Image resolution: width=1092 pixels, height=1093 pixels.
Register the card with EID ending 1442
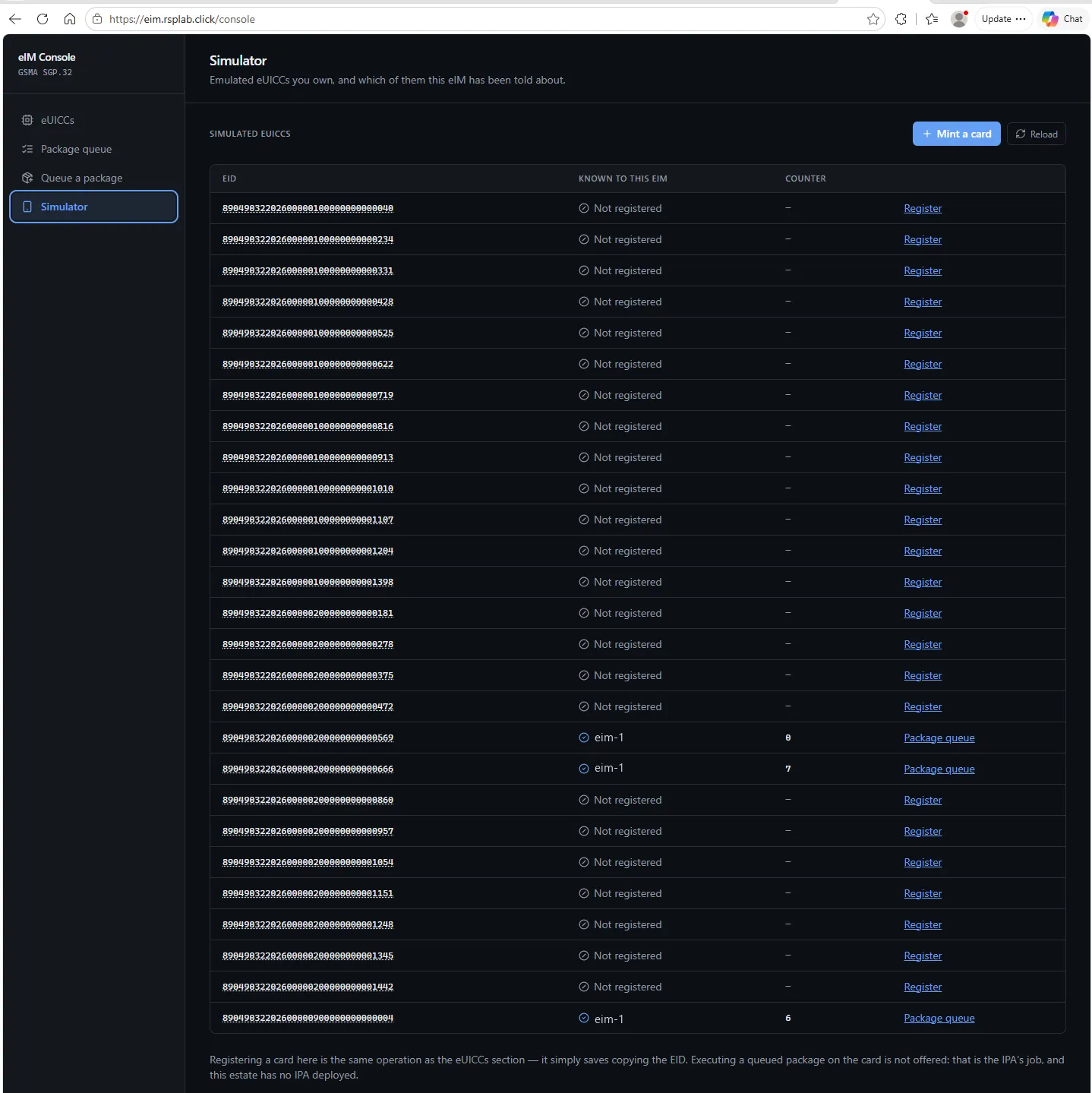[923, 987]
